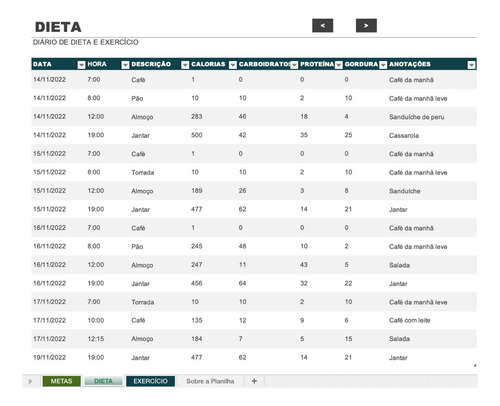Image resolution: width=500 pixels, height=406 pixels.
Task: Open the CALORIAS column filter dropdown
Action: [x=233, y=65]
